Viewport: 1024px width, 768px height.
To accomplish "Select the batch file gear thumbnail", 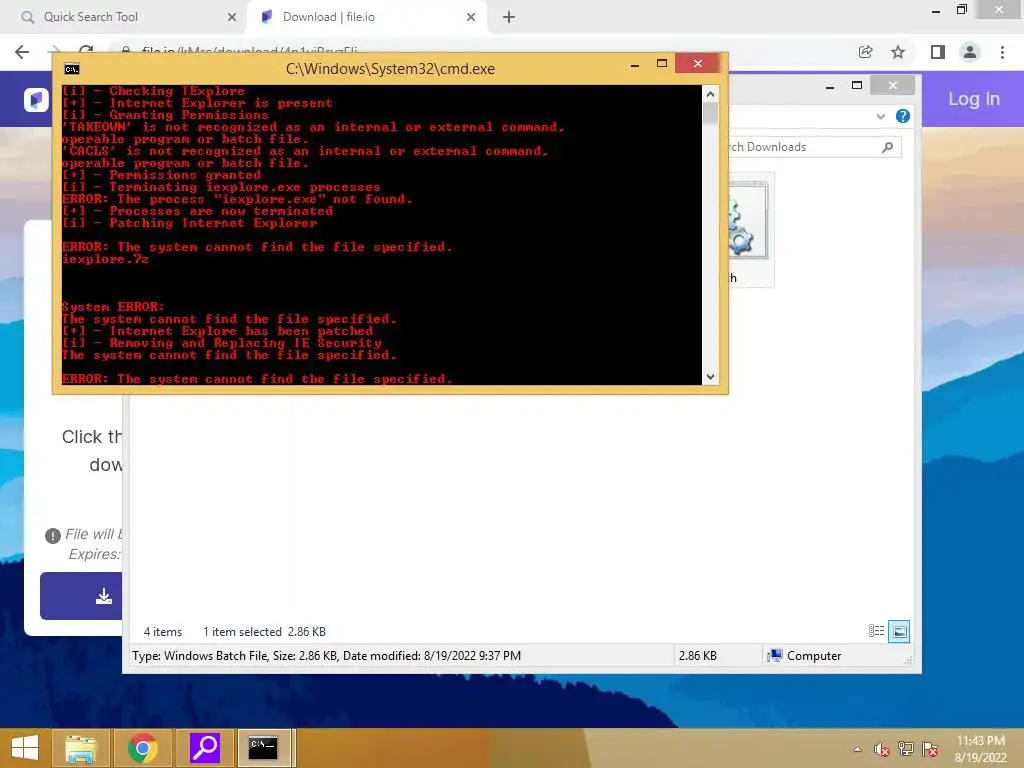I will (x=748, y=222).
